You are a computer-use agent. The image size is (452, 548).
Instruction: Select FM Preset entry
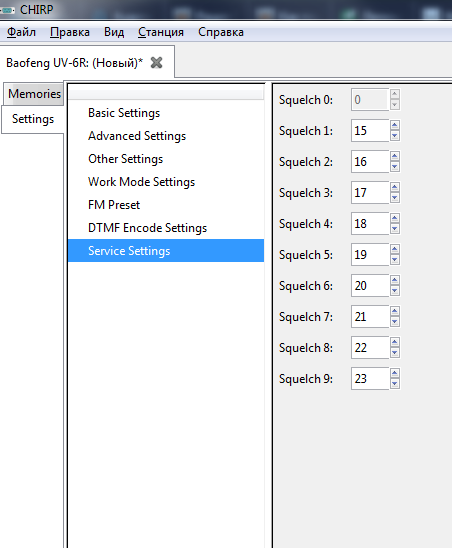coord(114,205)
